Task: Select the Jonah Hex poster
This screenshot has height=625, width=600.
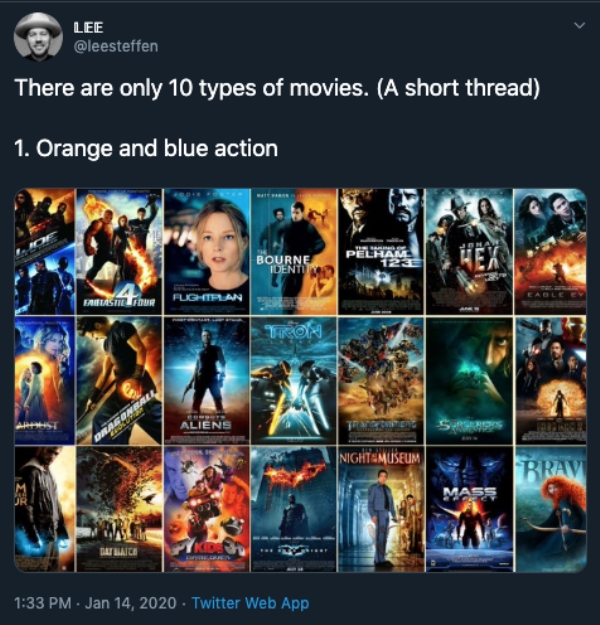Action: 469,252
